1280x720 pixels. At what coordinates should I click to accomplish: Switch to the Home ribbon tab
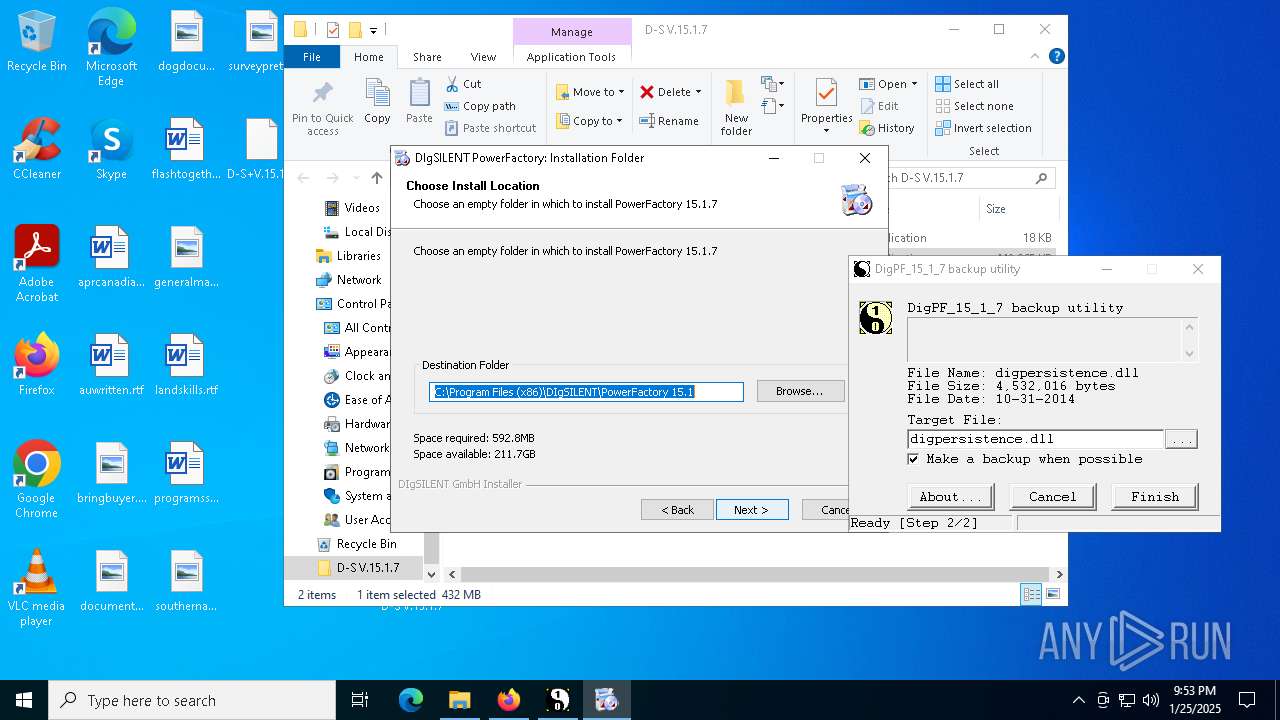(368, 57)
